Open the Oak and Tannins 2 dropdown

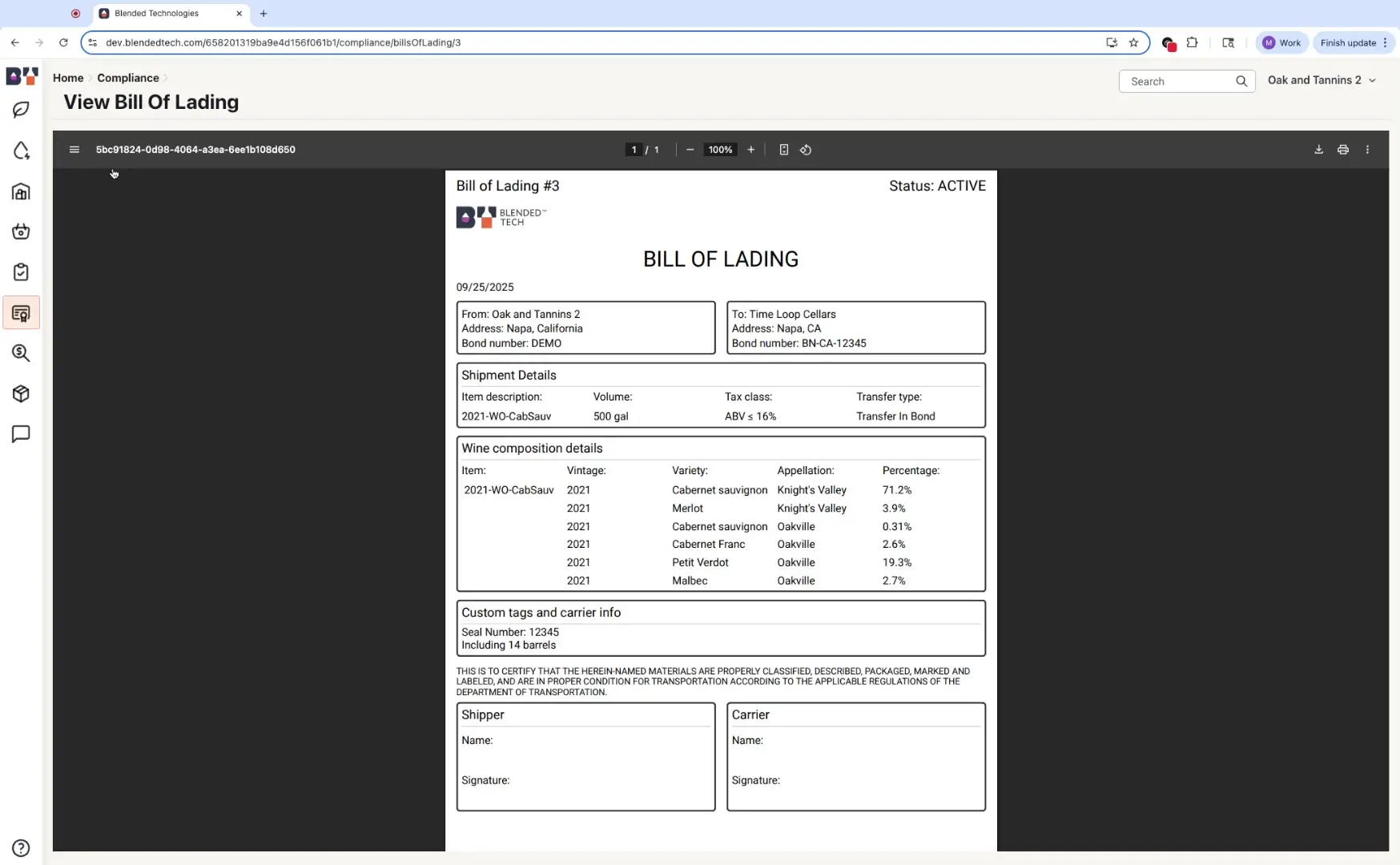[1322, 80]
